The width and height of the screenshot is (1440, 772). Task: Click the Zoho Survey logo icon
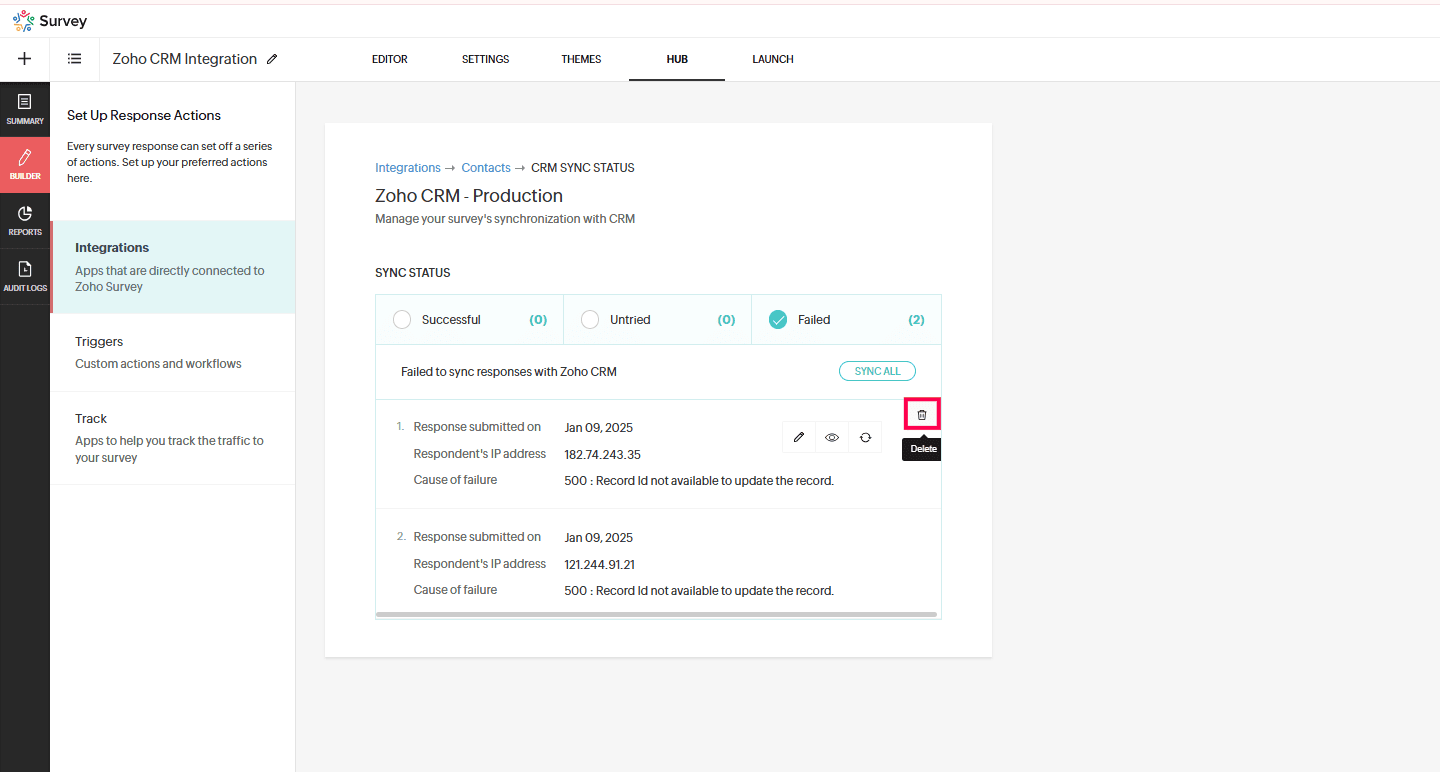[x=23, y=20]
